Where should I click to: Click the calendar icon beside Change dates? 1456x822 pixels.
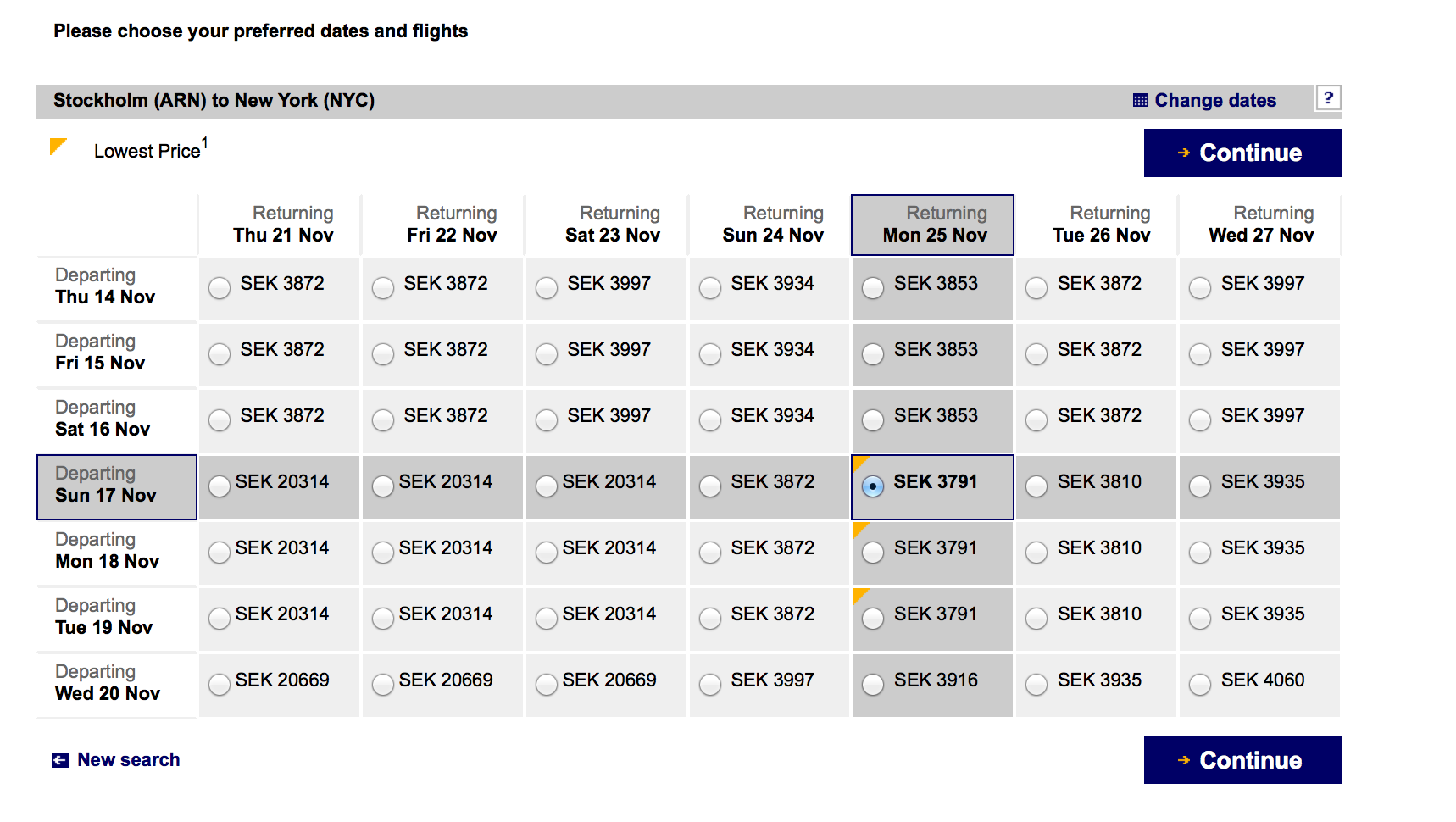click(x=1140, y=101)
